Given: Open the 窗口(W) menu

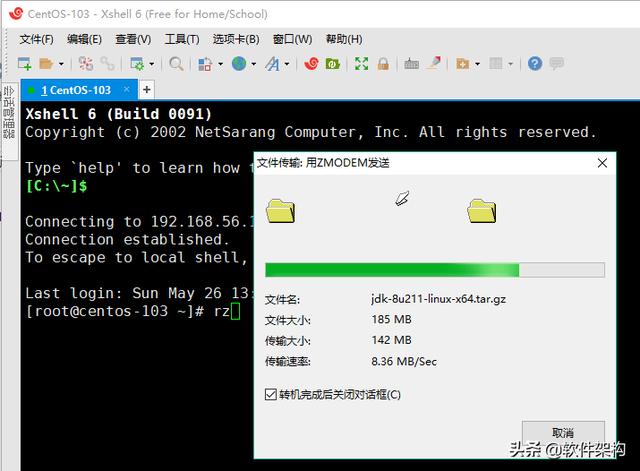Looking at the screenshot, I should click(x=292, y=39).
